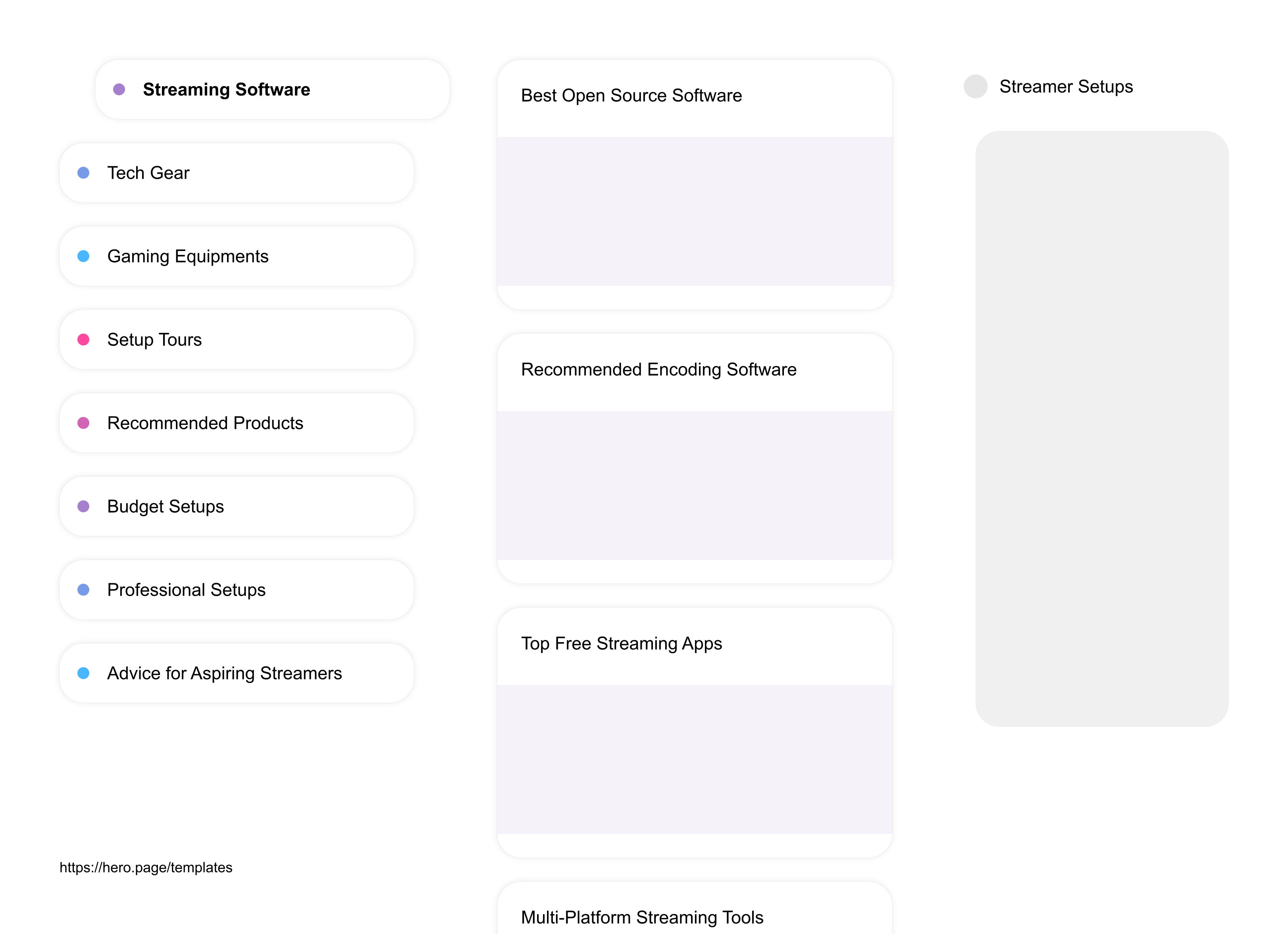Image resolution: width=1288 pixels, height=934 pixels.
Task: Open the Setup Tours list
Action: pyautogui.click(x=154, y=339)
